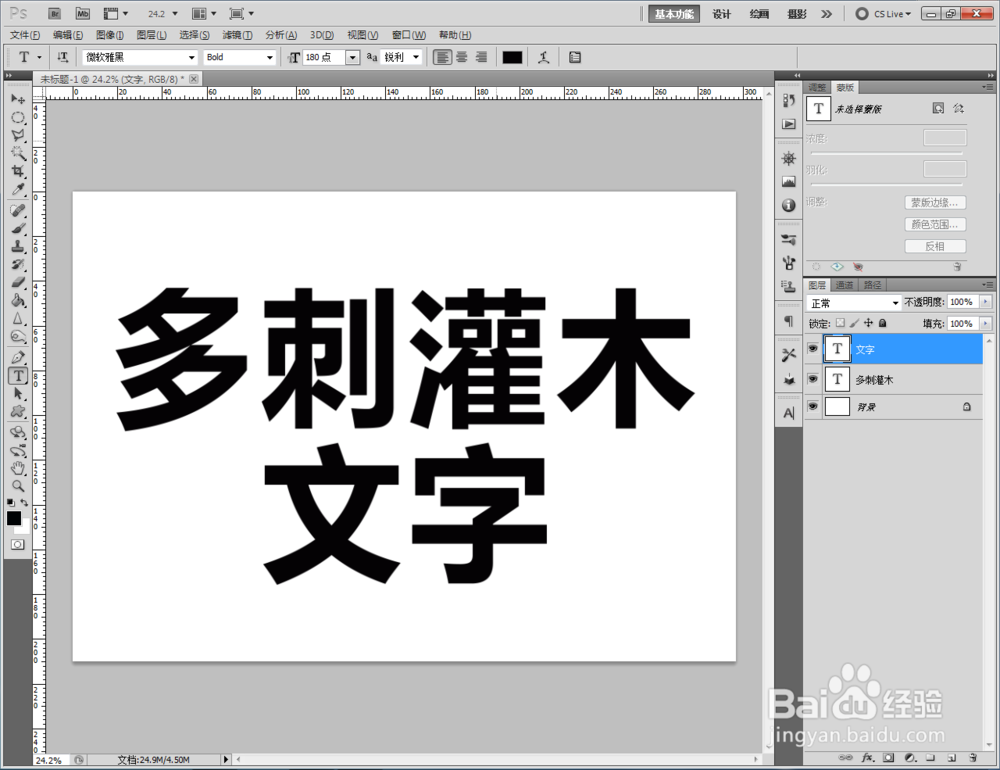Click Create warped text icon
The image size is (1000, 770).
(x=543, y=57)
